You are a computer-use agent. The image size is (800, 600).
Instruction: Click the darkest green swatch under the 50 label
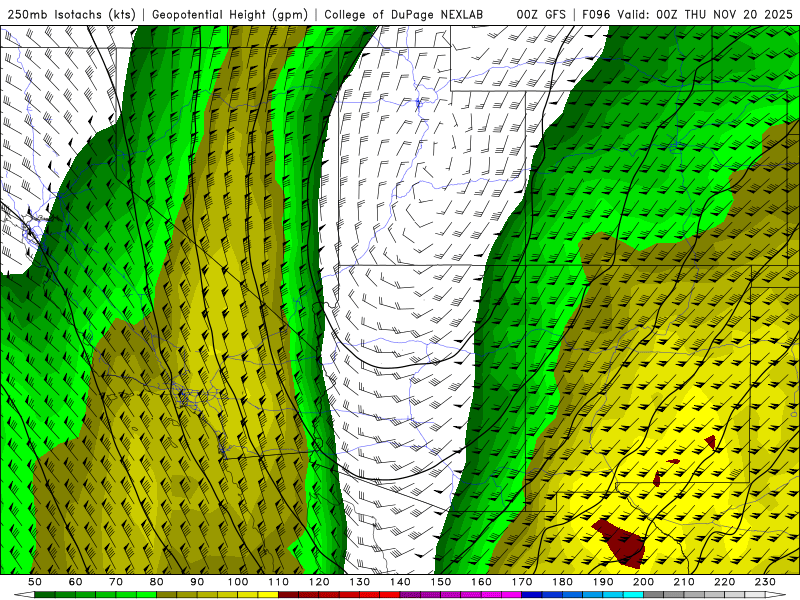tap(45, 595)
